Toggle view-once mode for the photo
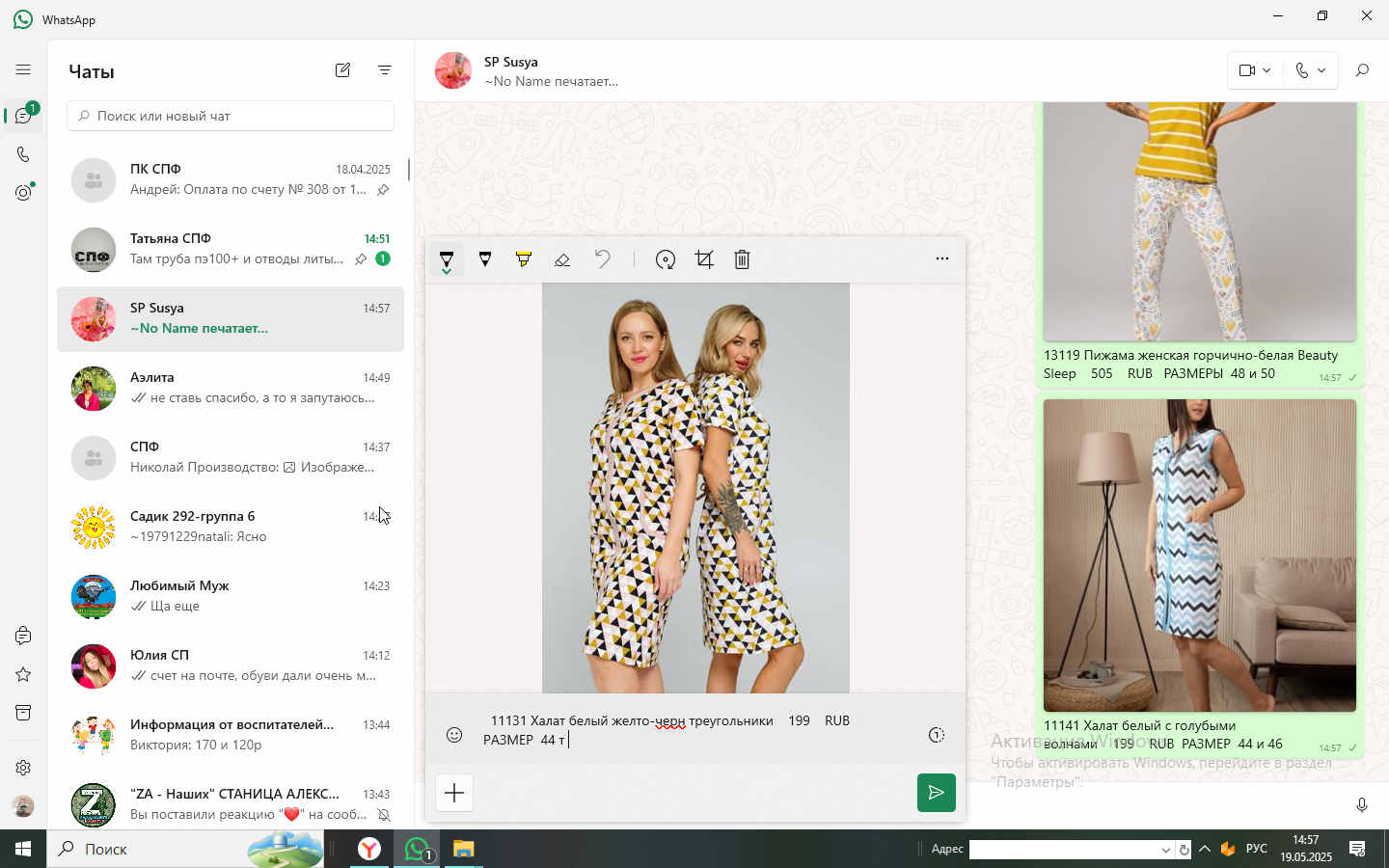 pos(937,735)
